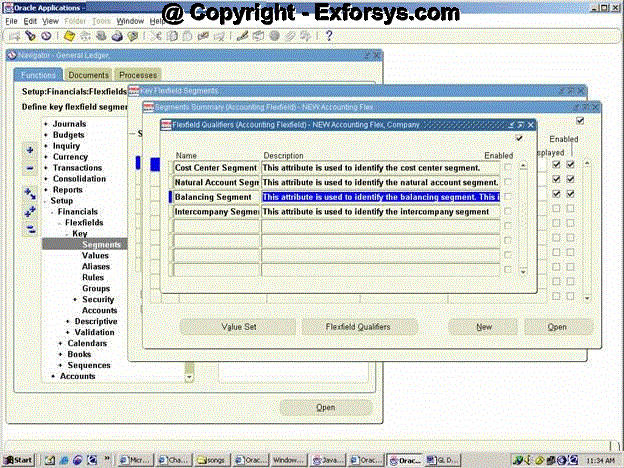Click the Windows Start button
624x468 pixels.
pyautogui.click(x=18, y=459)
